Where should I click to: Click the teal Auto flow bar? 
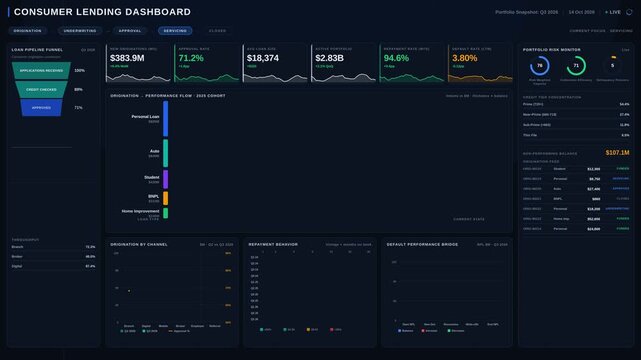point(166,153)
